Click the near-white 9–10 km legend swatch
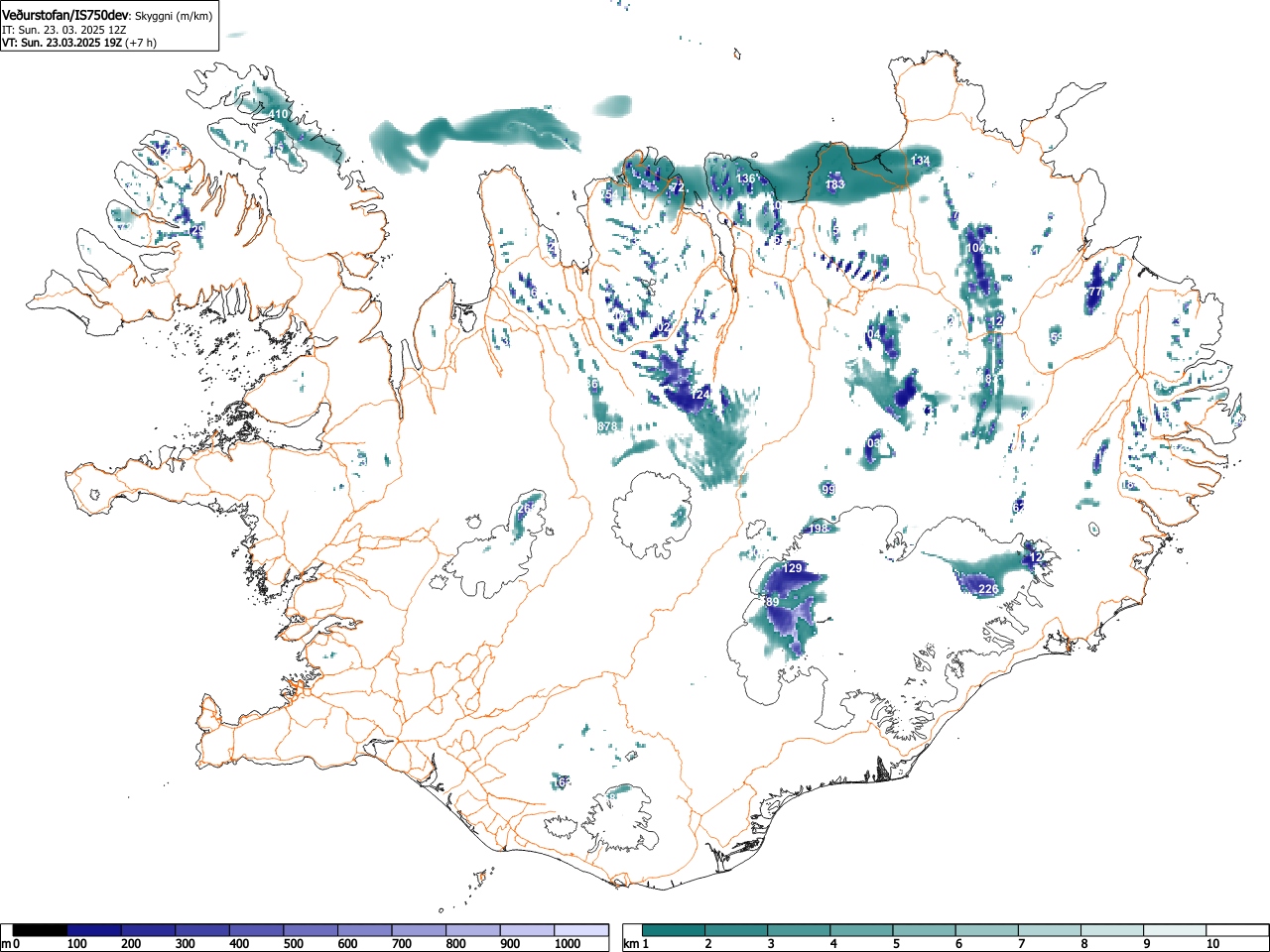Viewport: 1270px width, 952px height. point(1173,930)
